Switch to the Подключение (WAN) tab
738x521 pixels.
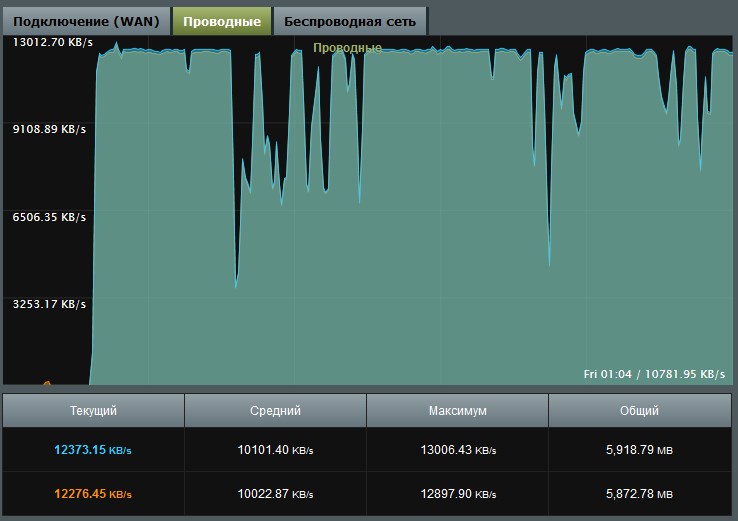click(x=86, y=21)
